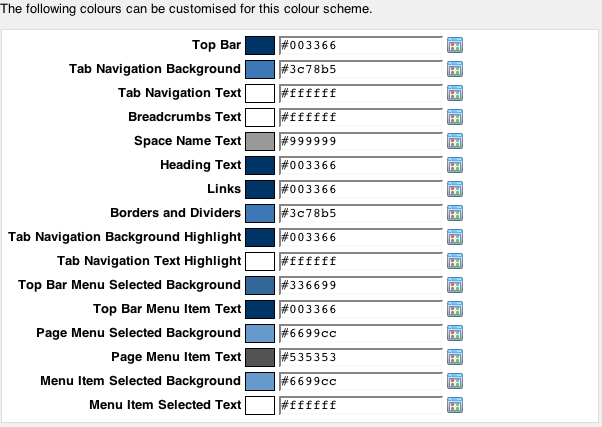Click the Page Menu Selected Background swatch
The width and height of the screenshot is (602, 427).
260,333
